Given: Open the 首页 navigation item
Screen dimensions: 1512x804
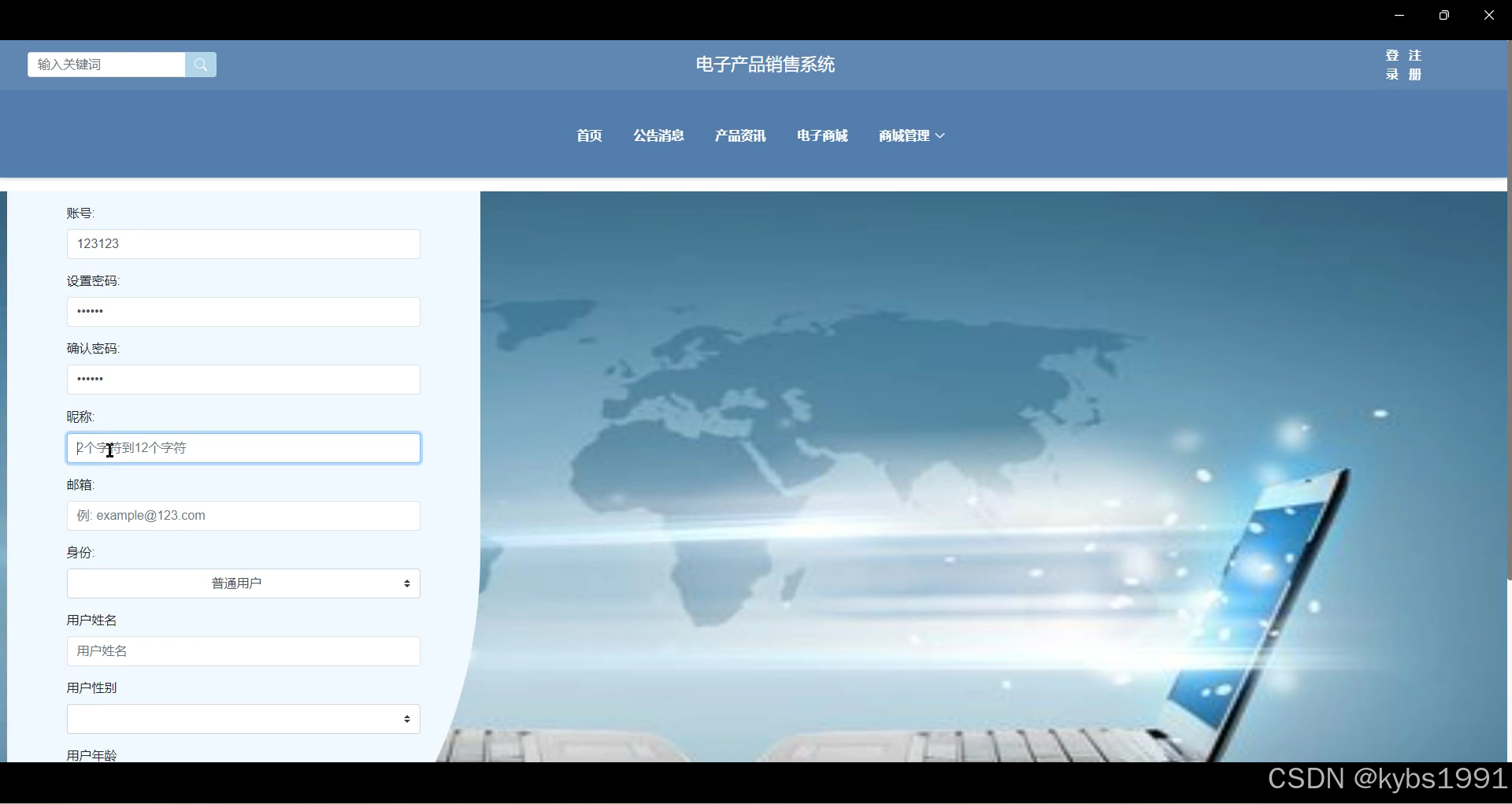Looking at the screenshot, I should click(x=589, y=135).
